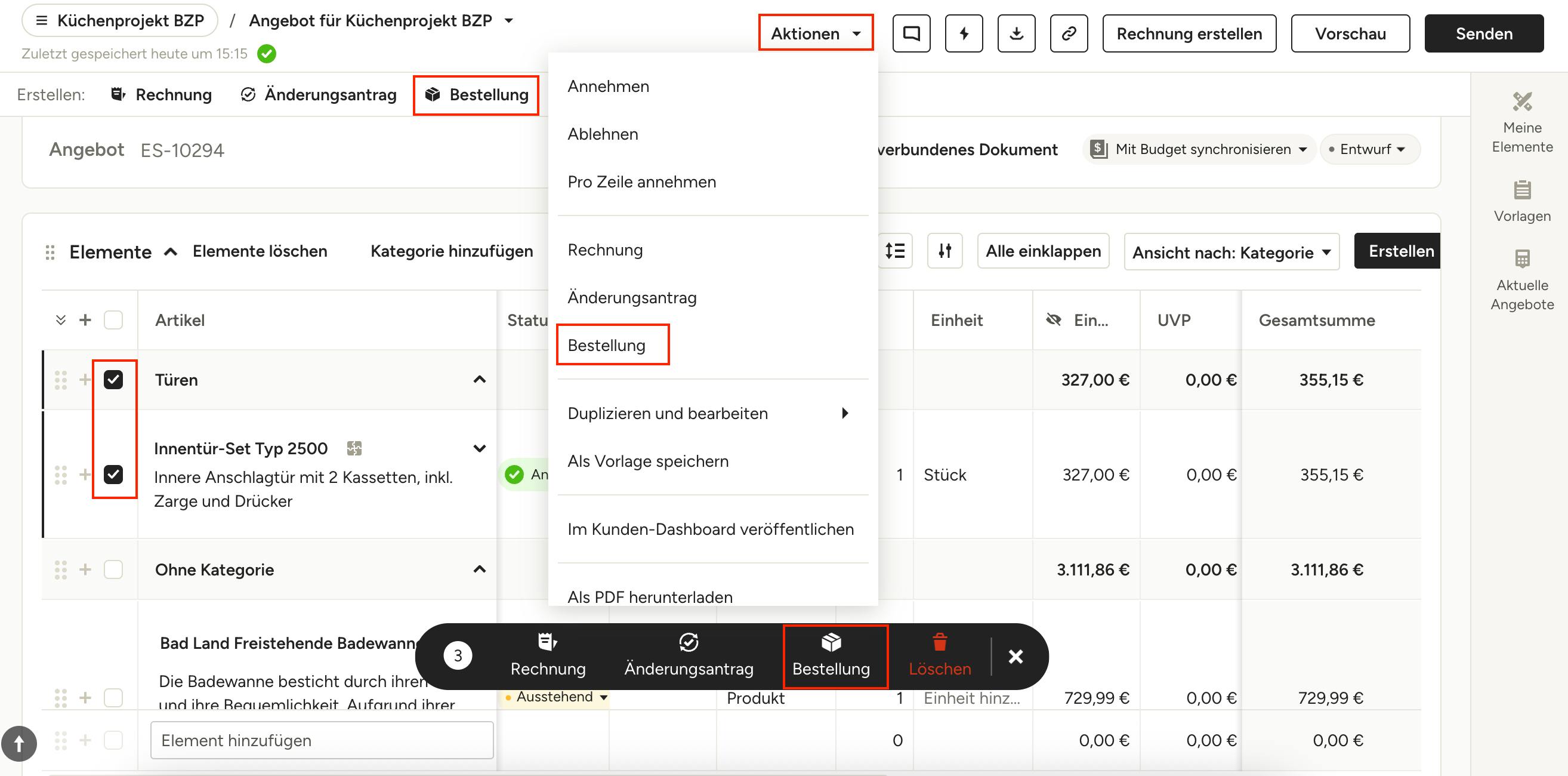
Task: Click the lightning bolt automation icon
Action: [x=964, y=33]
